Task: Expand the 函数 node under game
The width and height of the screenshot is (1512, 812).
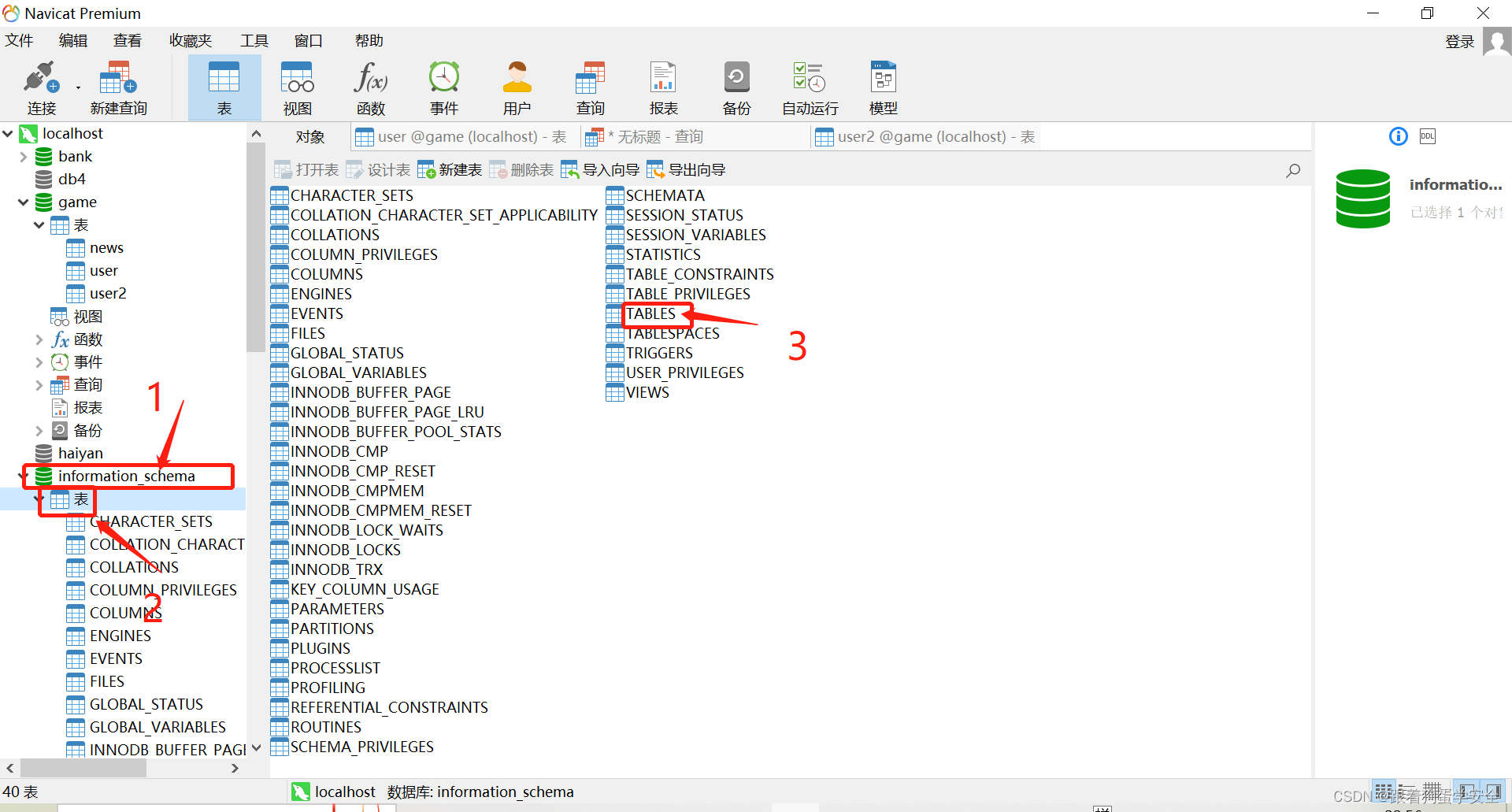Action: click(39, 339)
